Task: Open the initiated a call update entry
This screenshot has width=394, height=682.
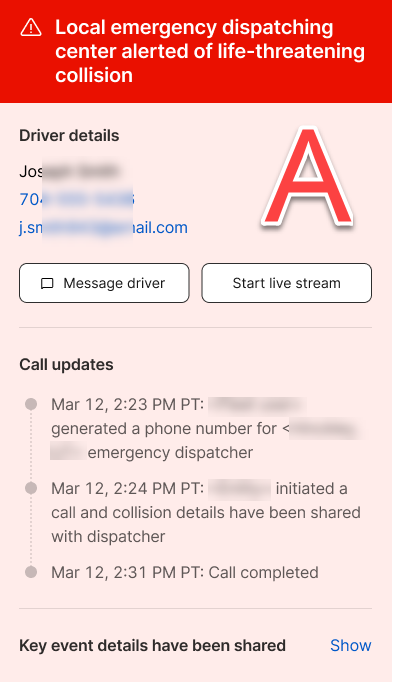Action: (206, 512)
